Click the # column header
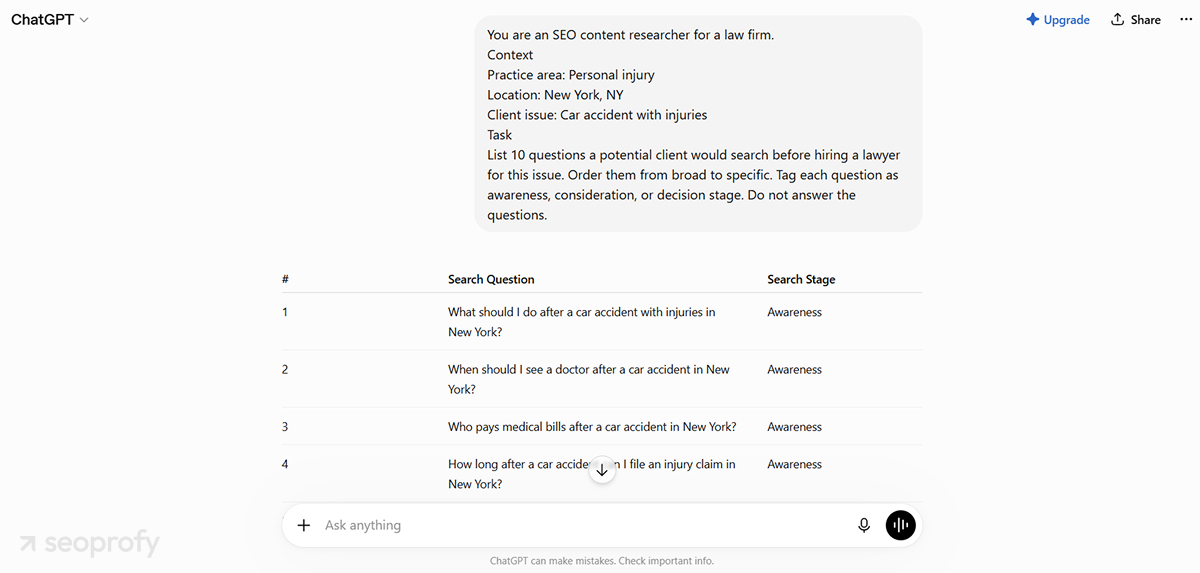This screenshot has width=1200, height=573. pyautogui.click(x=285, y=279)
